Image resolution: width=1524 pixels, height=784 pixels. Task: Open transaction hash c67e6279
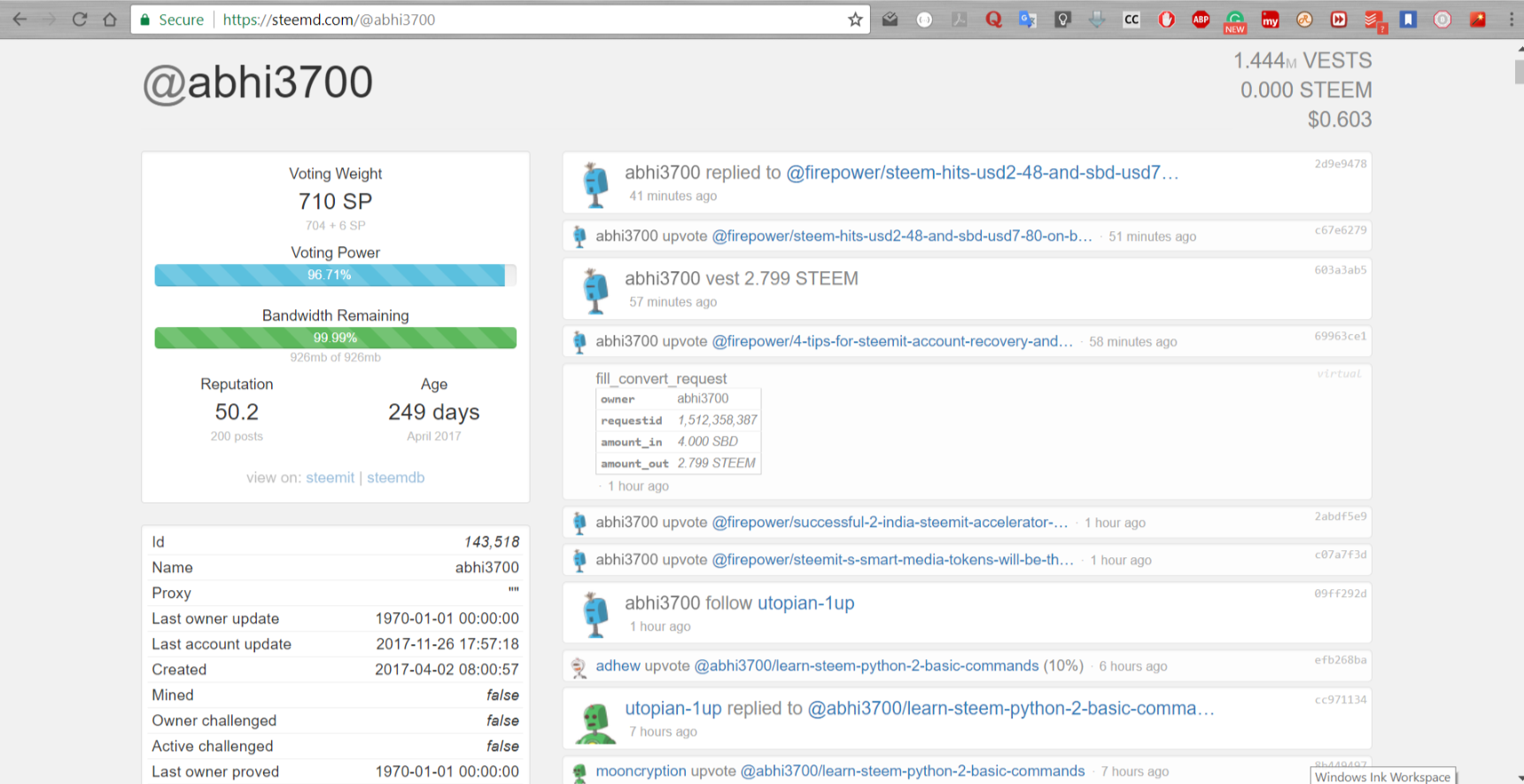coord(1341,230)
